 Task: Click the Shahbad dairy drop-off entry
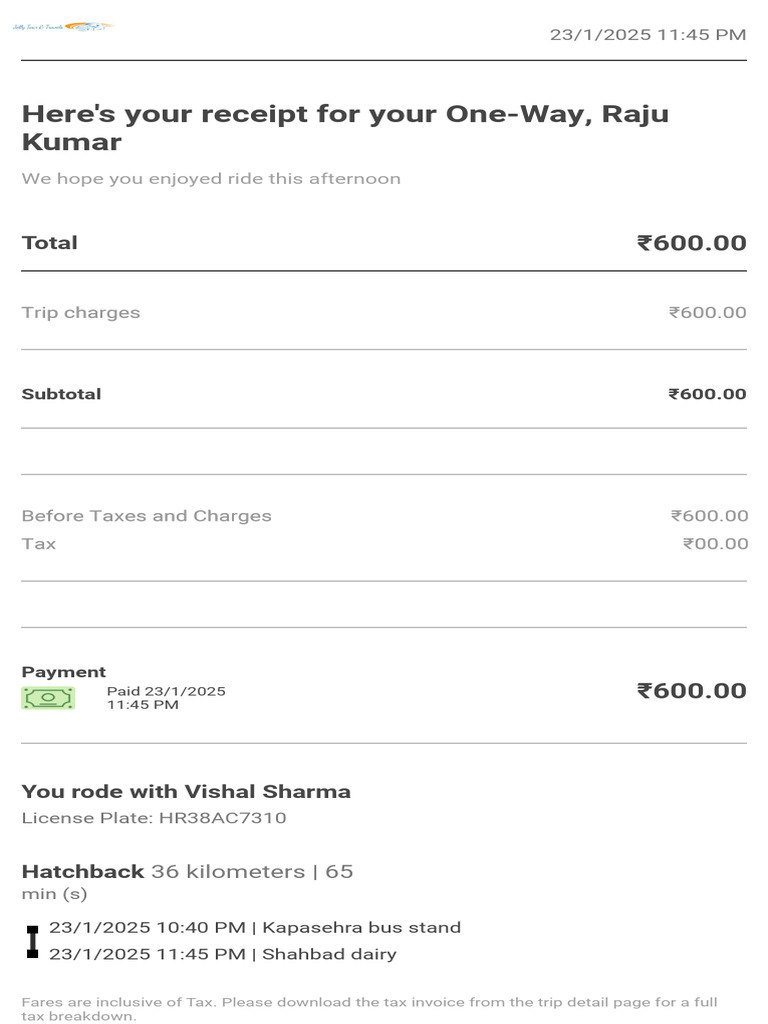coord(223,954)
